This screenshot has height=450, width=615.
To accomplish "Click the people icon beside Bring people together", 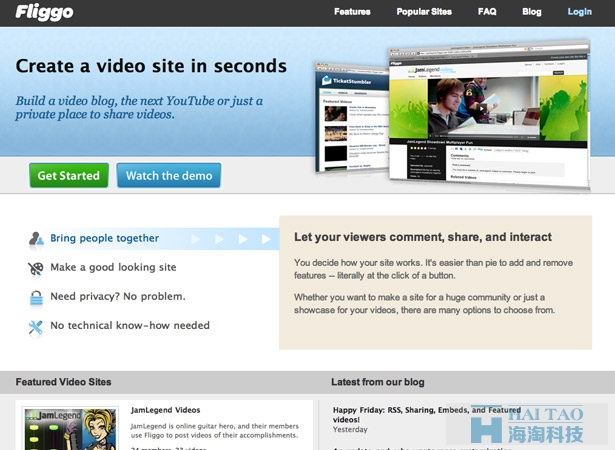I will point(36,239).
